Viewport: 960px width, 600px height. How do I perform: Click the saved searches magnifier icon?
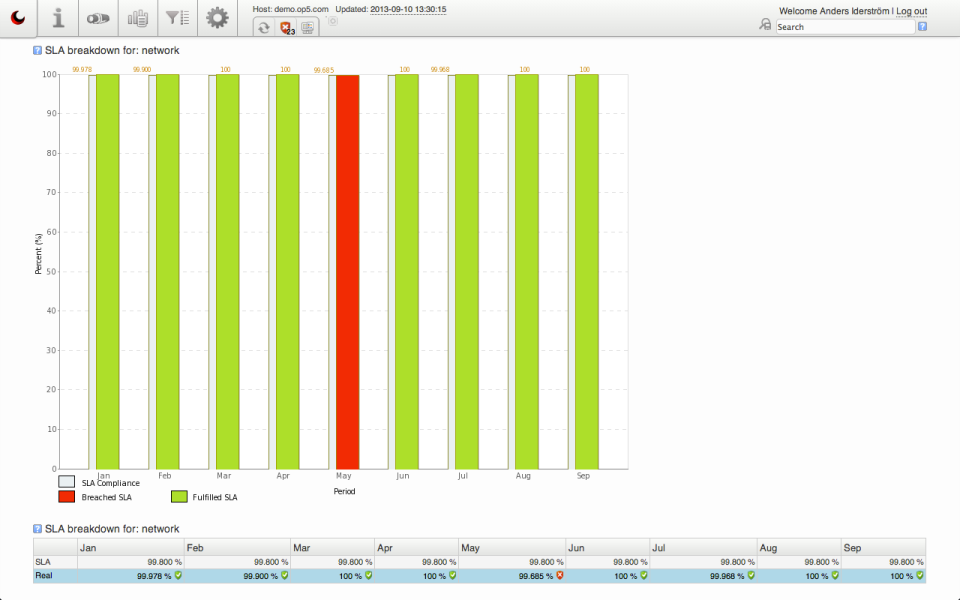click(765, 24)
